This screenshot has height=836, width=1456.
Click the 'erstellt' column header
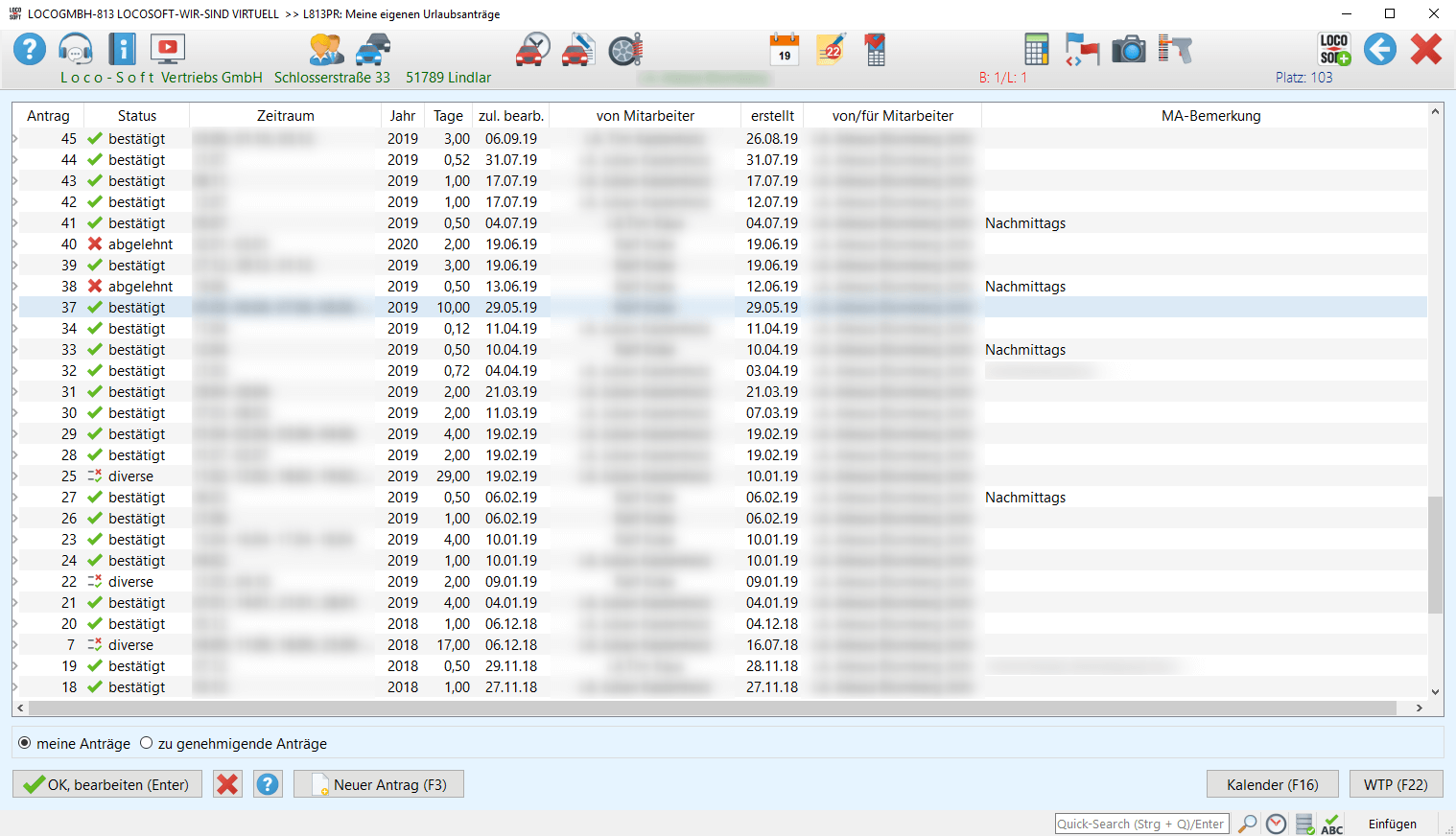(x=772, y=116)
